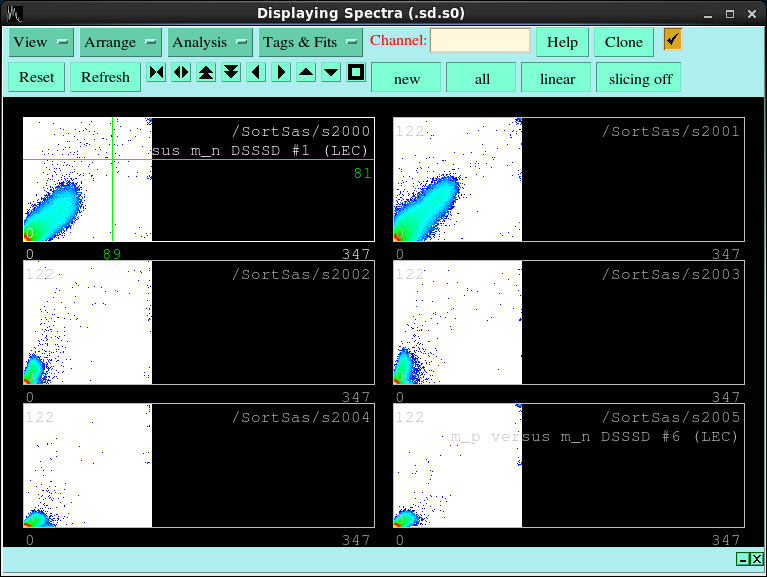Toggle the orange checkmark box beside Clone
This screenshot has height=577, width=767.
coord(673,40)
